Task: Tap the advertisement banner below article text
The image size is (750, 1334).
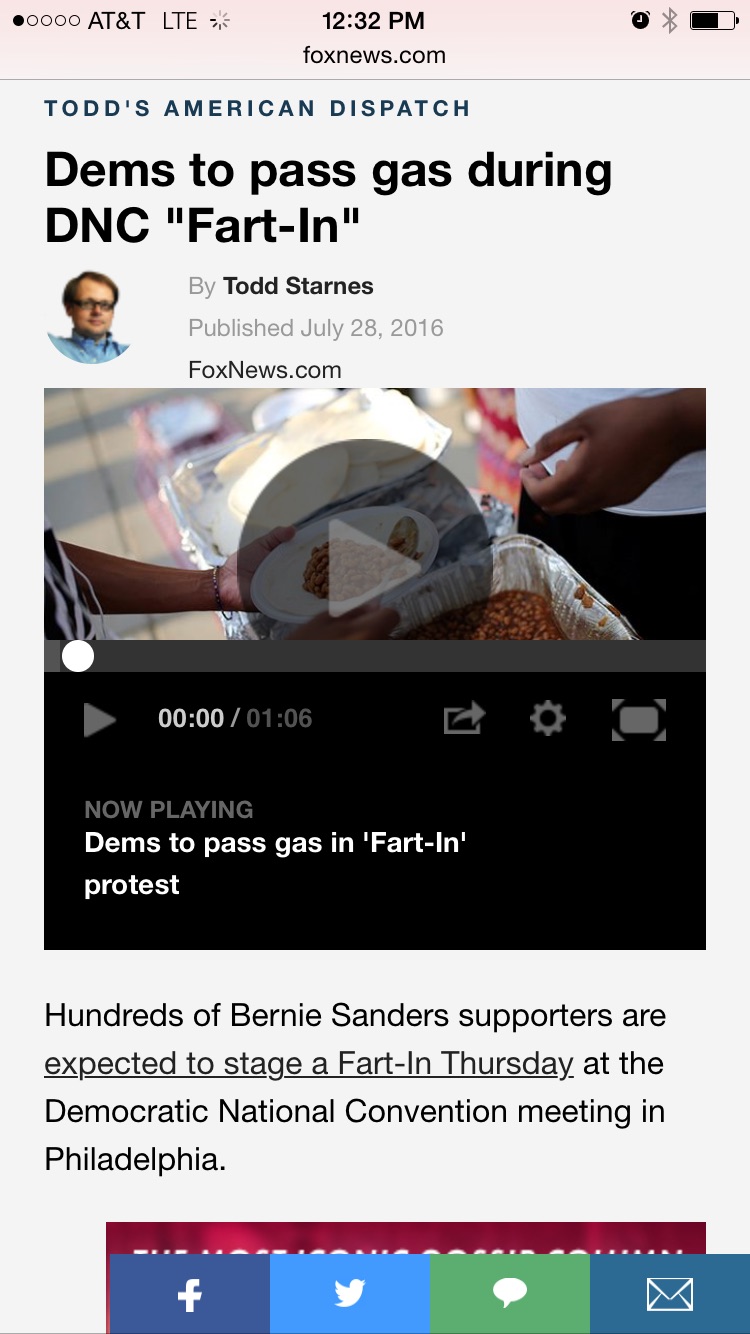Action: [x=406, y=1238]
